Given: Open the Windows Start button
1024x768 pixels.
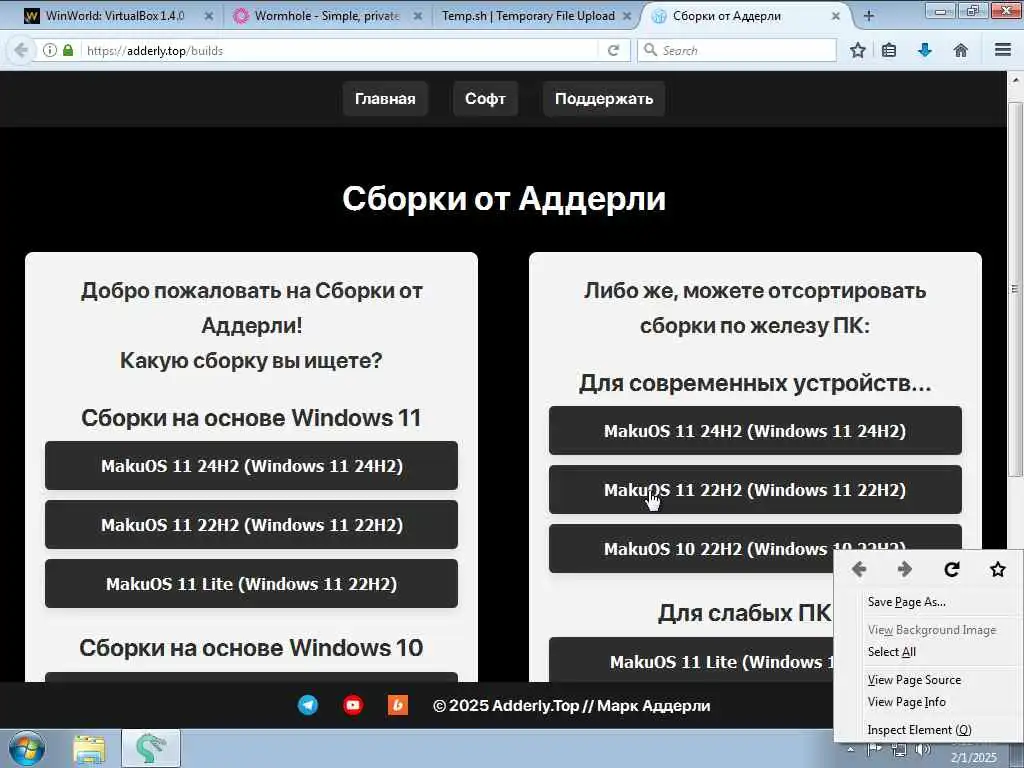Looking at the screenshot, I should pos(27,748).
